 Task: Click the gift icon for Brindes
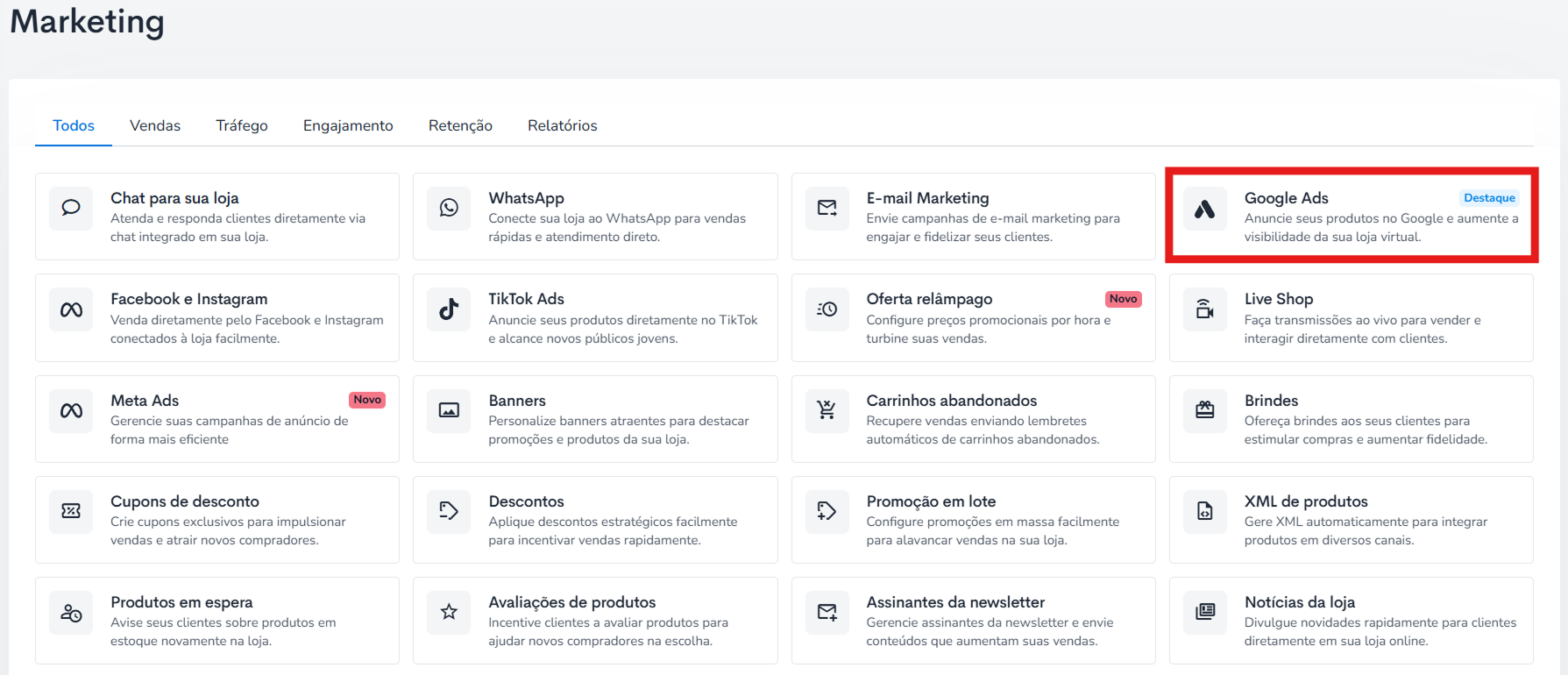point(1205,410)
